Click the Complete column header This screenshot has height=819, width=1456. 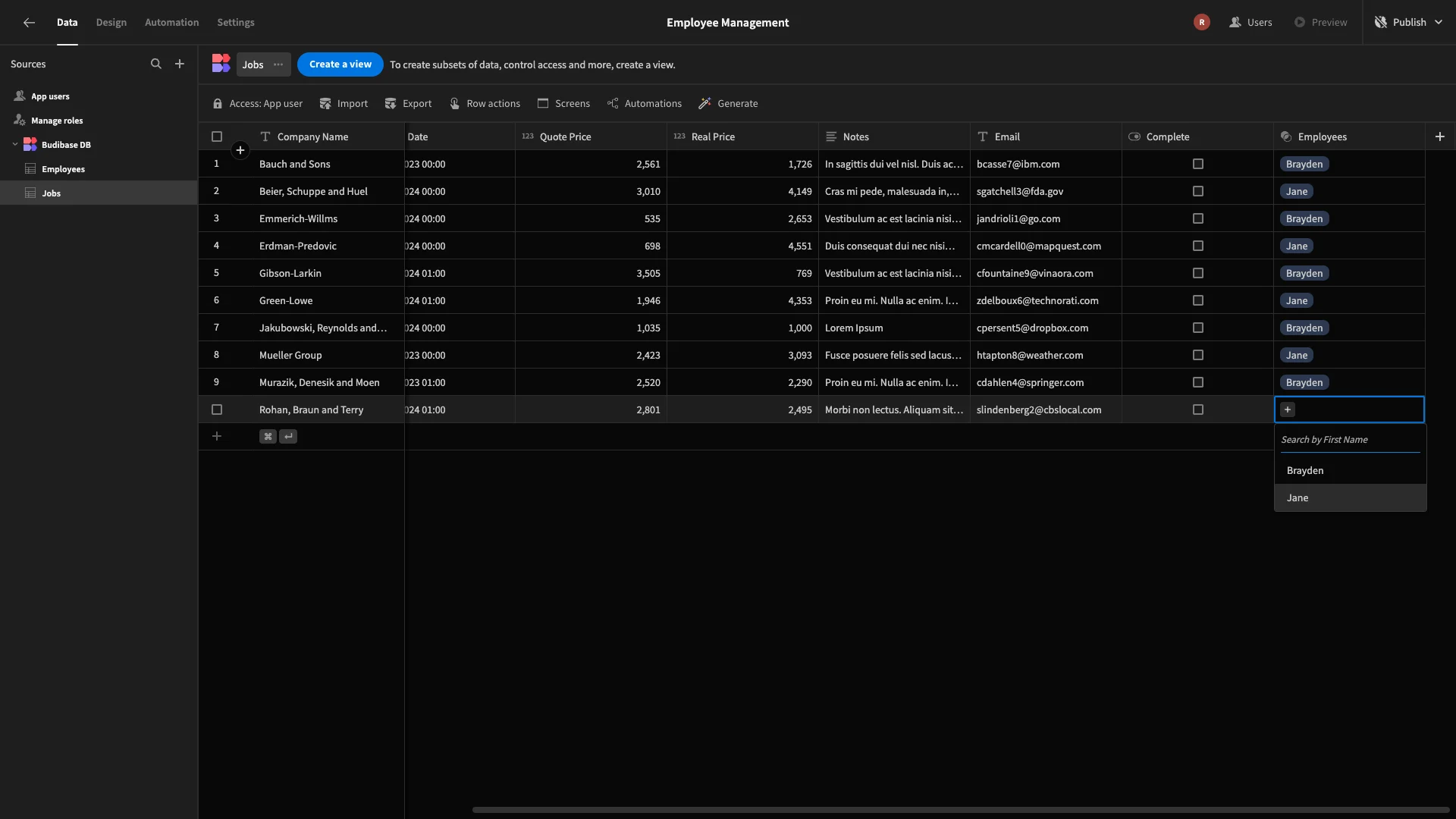1197,136
